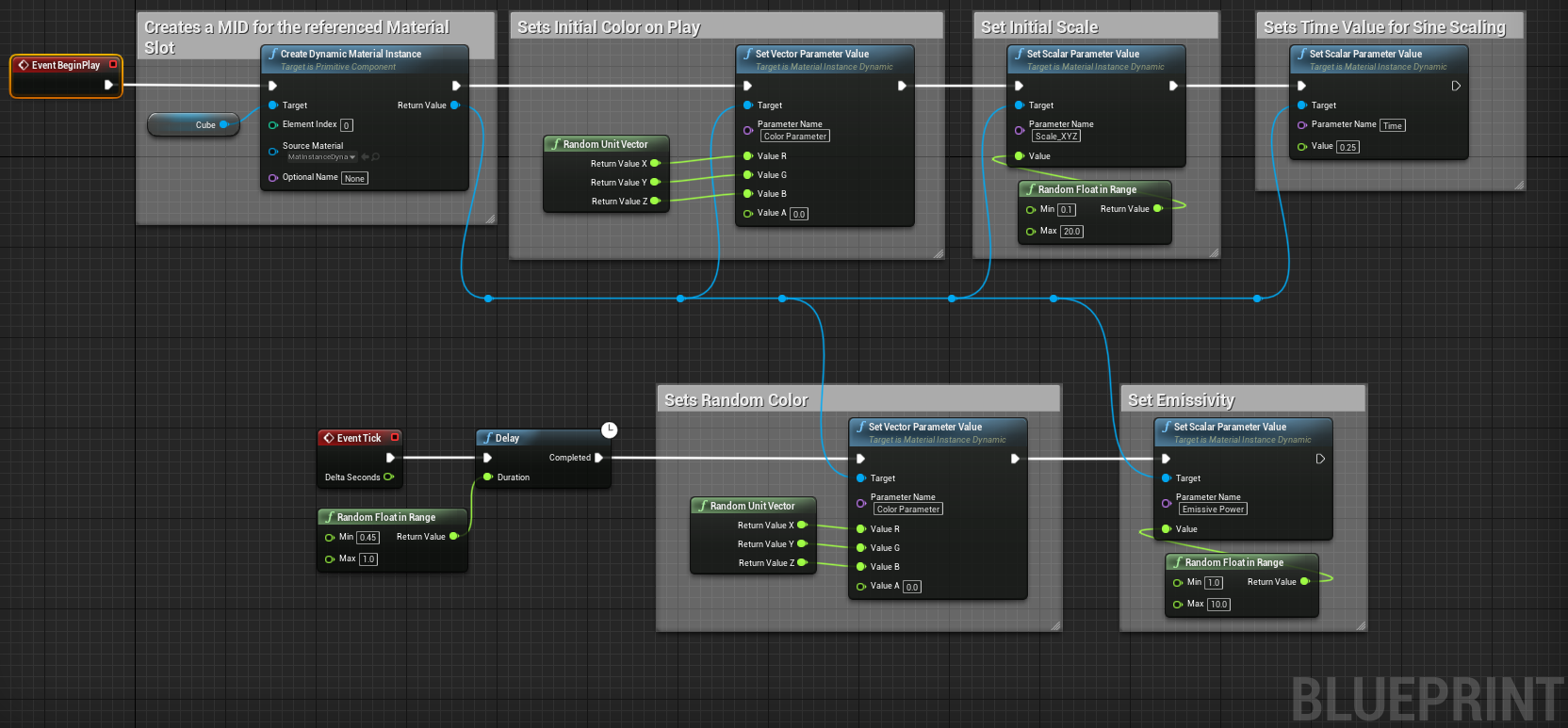The width and height of the screenshot is (1568, 728).
Task: Click the Emissive Power parameter name field
Action: 1213,510
